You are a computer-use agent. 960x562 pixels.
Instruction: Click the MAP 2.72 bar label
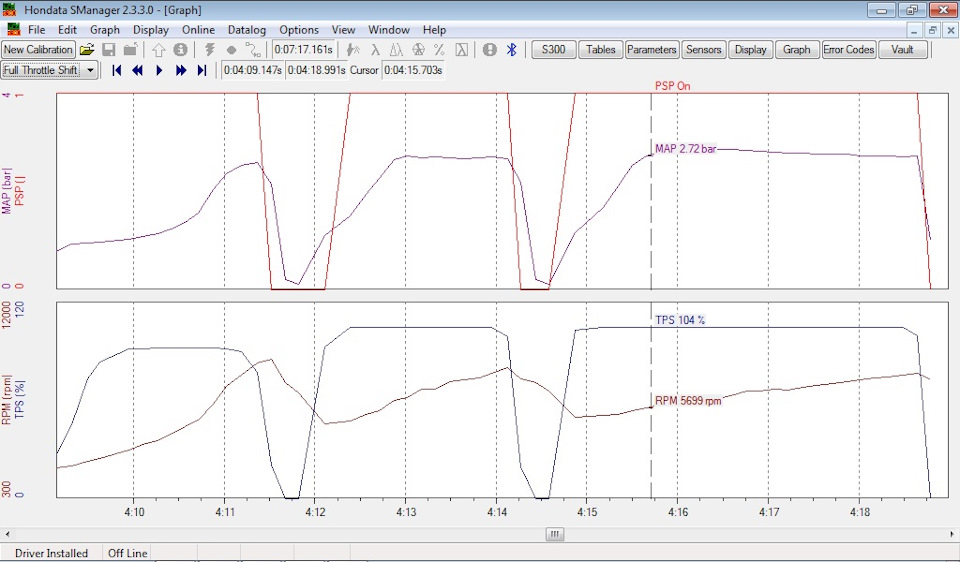click(x=686, y=149)
